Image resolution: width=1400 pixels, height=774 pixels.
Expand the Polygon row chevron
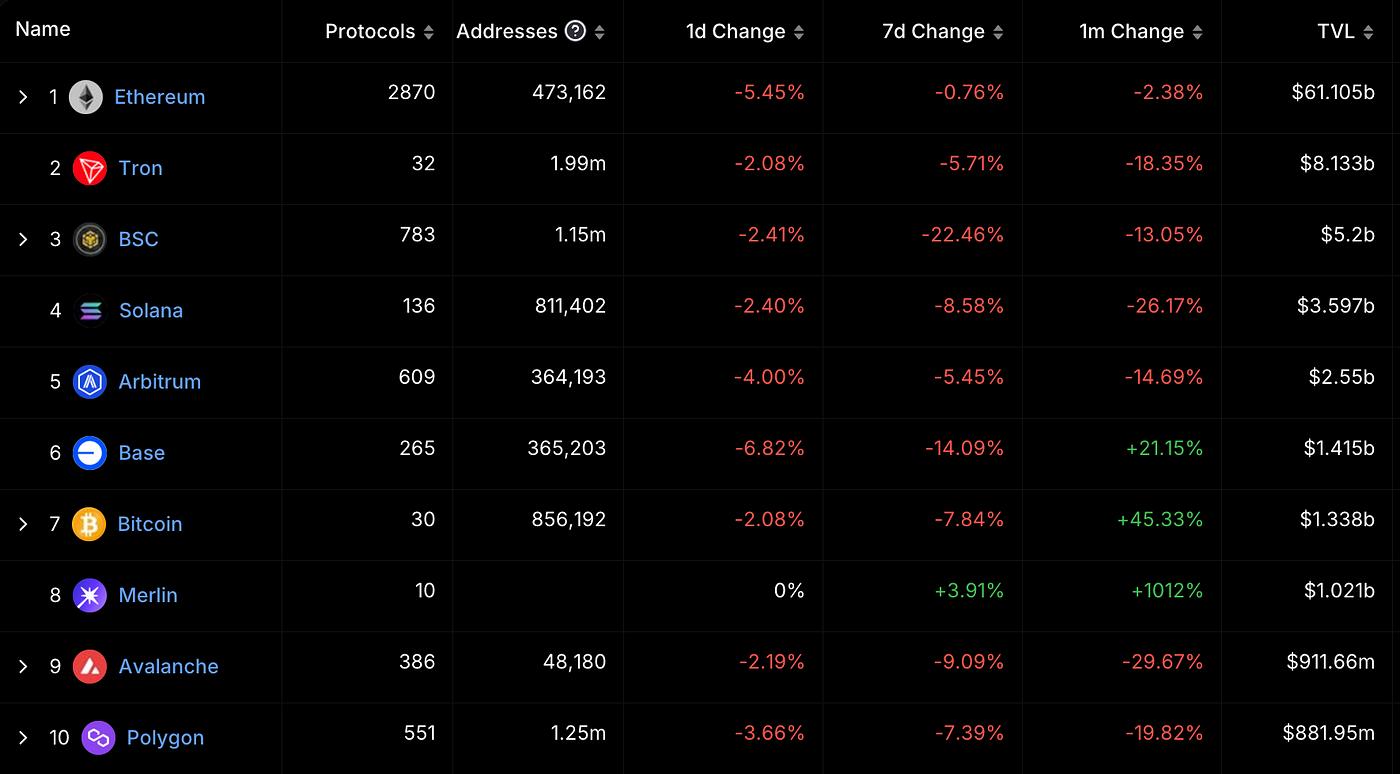coord(23,737)
